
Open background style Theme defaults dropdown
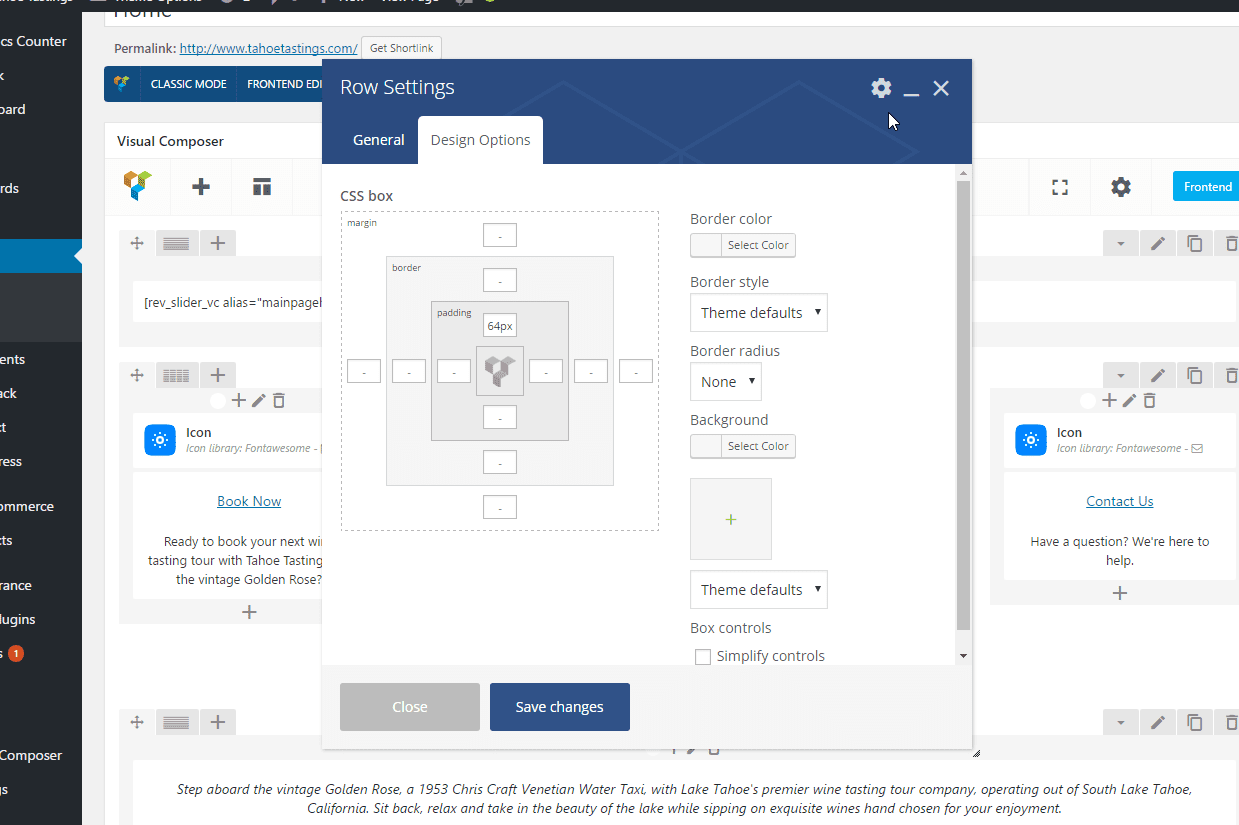[x=759, y=590]
